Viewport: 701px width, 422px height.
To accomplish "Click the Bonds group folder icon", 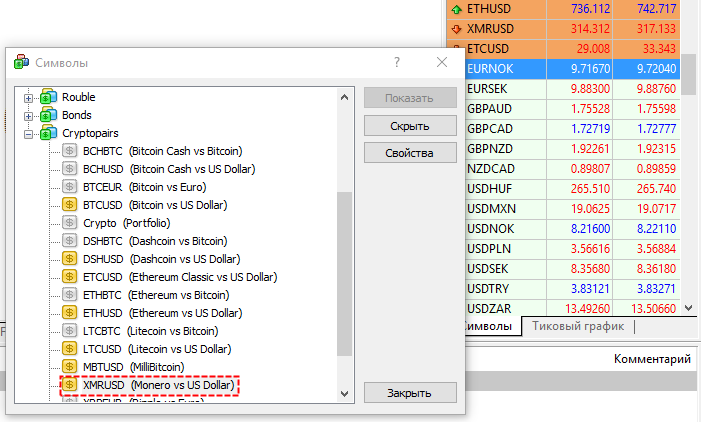I will [x=48, y=115].
